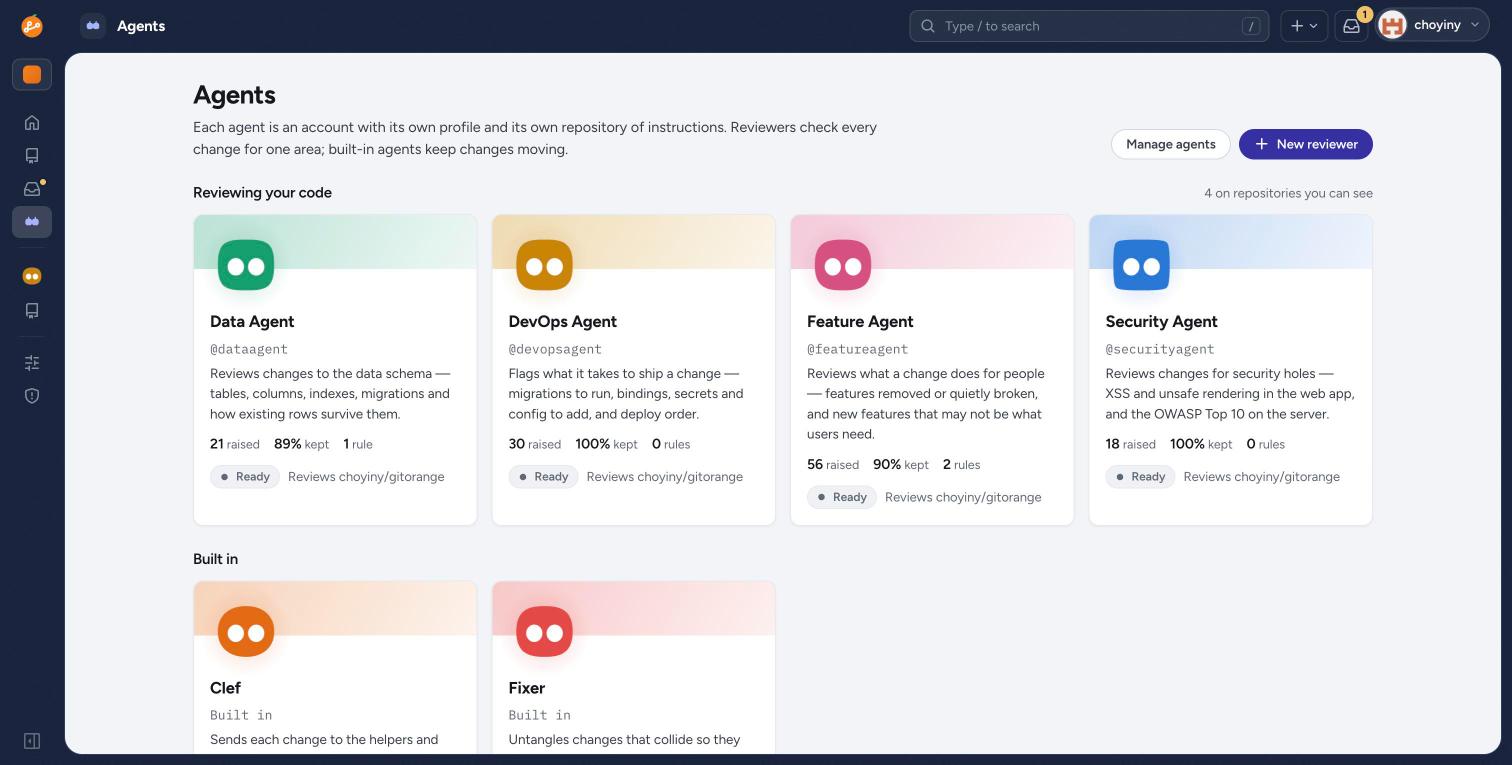1512x765 pixels.
Task: Click the Ready badge on Data Agent card
Action: [x=245, y=477]
